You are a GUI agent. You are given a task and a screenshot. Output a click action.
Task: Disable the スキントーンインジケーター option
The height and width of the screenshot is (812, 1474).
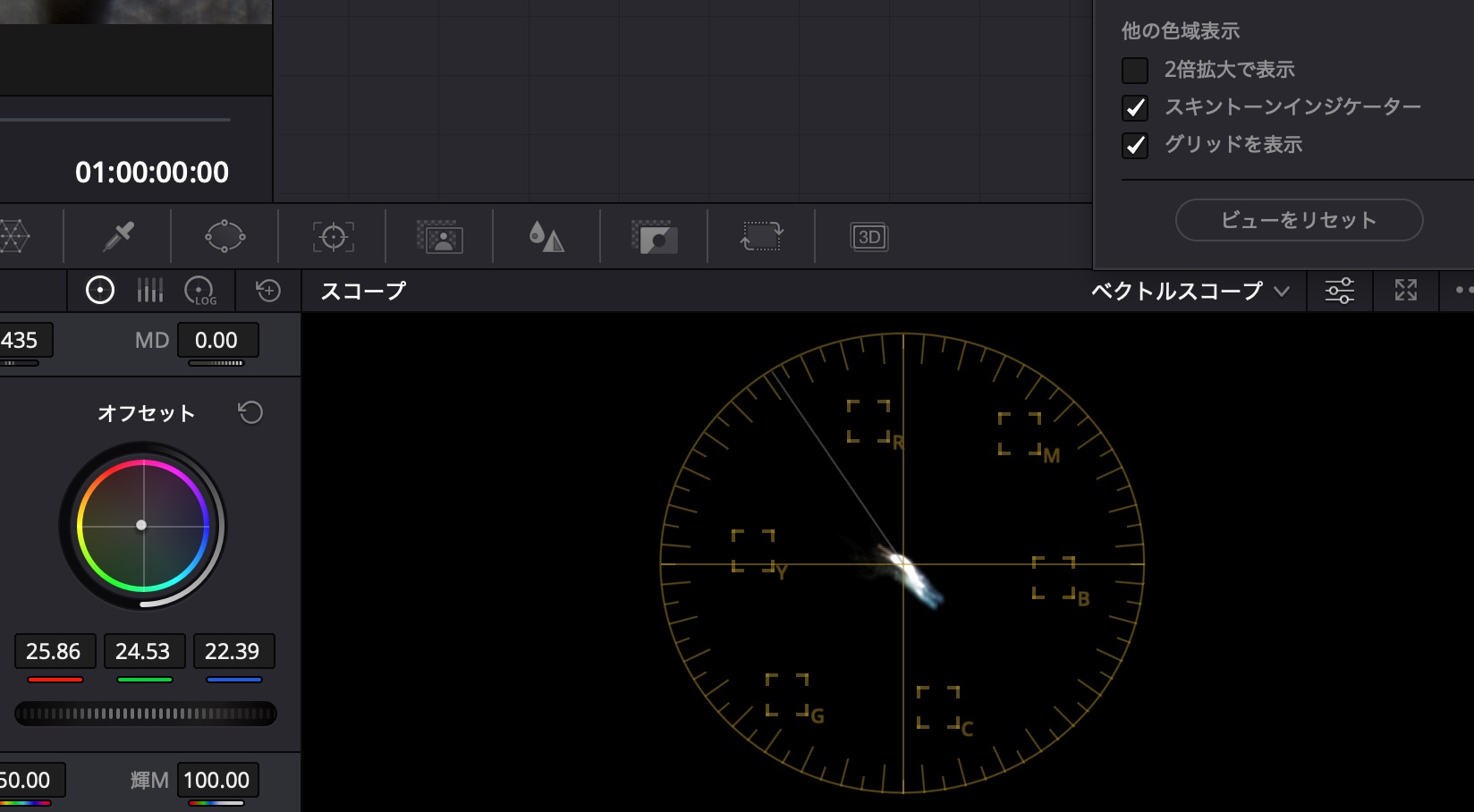1136,108
